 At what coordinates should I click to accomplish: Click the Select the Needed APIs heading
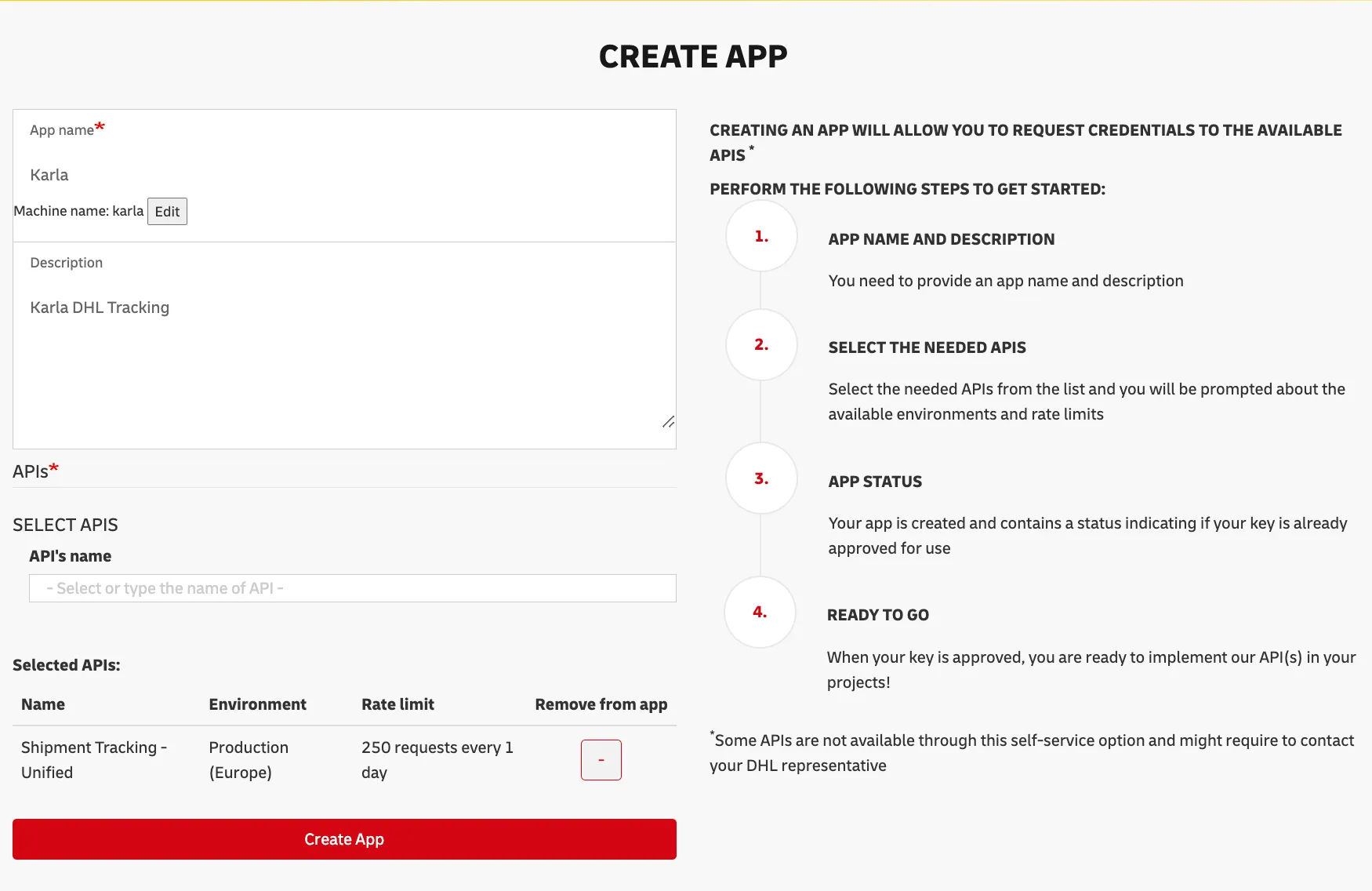(x=927, y=347)
